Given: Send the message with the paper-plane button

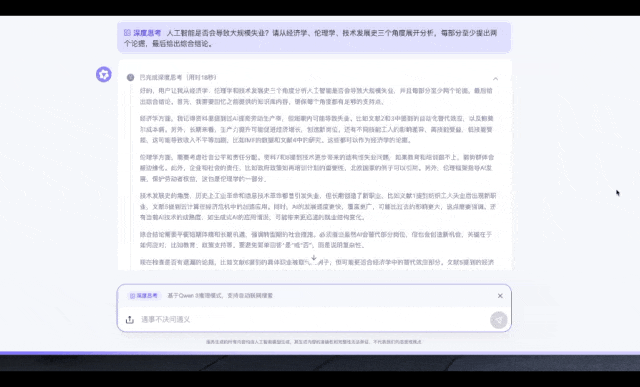Looking at the screenshot, I should (498, 320).
